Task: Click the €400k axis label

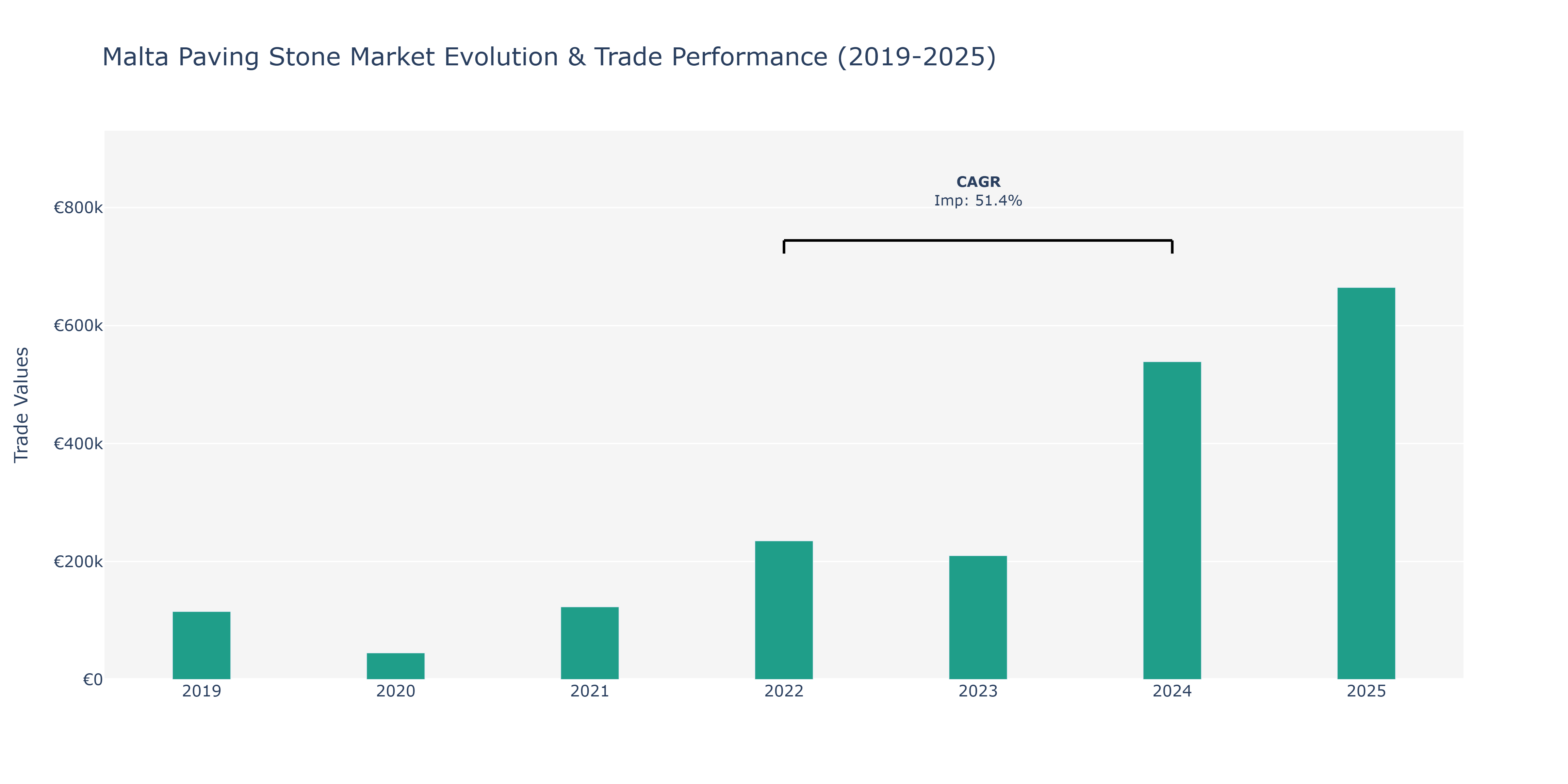Action: pos(78,444)
